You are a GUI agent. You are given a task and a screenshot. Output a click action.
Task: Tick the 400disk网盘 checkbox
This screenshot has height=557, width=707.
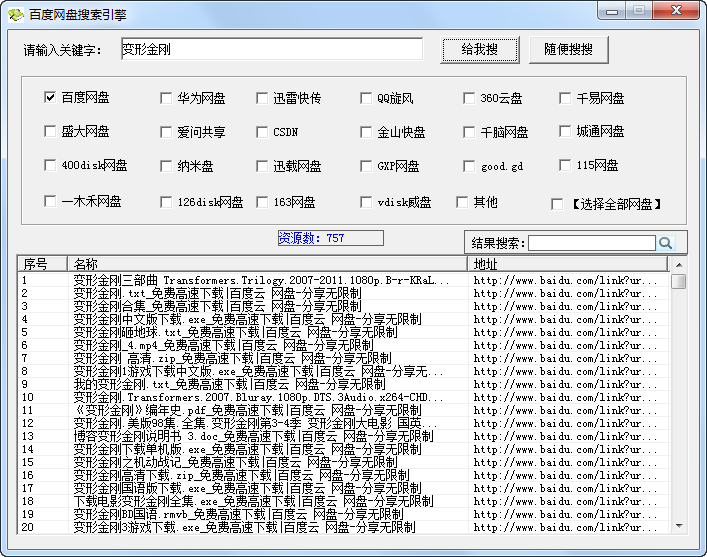click(50, 165)
